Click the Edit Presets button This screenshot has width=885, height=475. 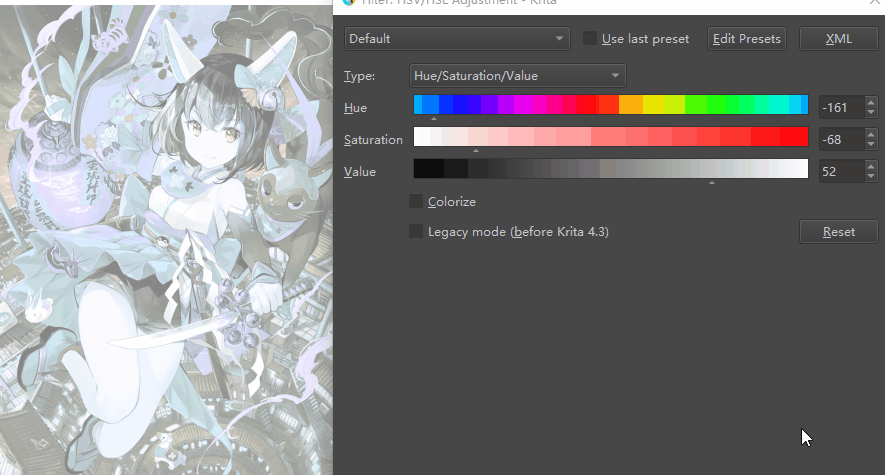pyautogui.click(x=747, y=39)
